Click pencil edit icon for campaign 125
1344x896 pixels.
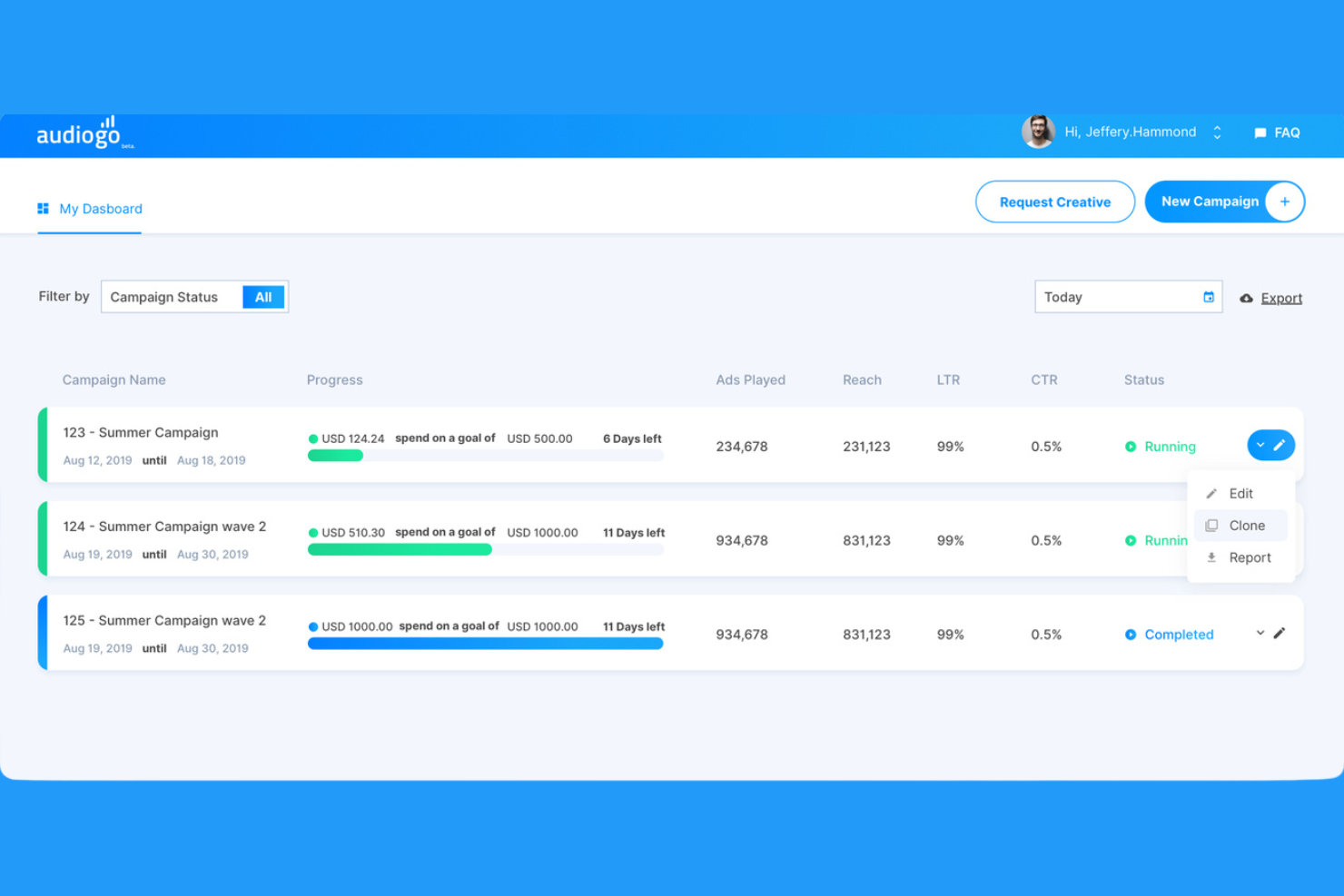tap(1280, 633)
